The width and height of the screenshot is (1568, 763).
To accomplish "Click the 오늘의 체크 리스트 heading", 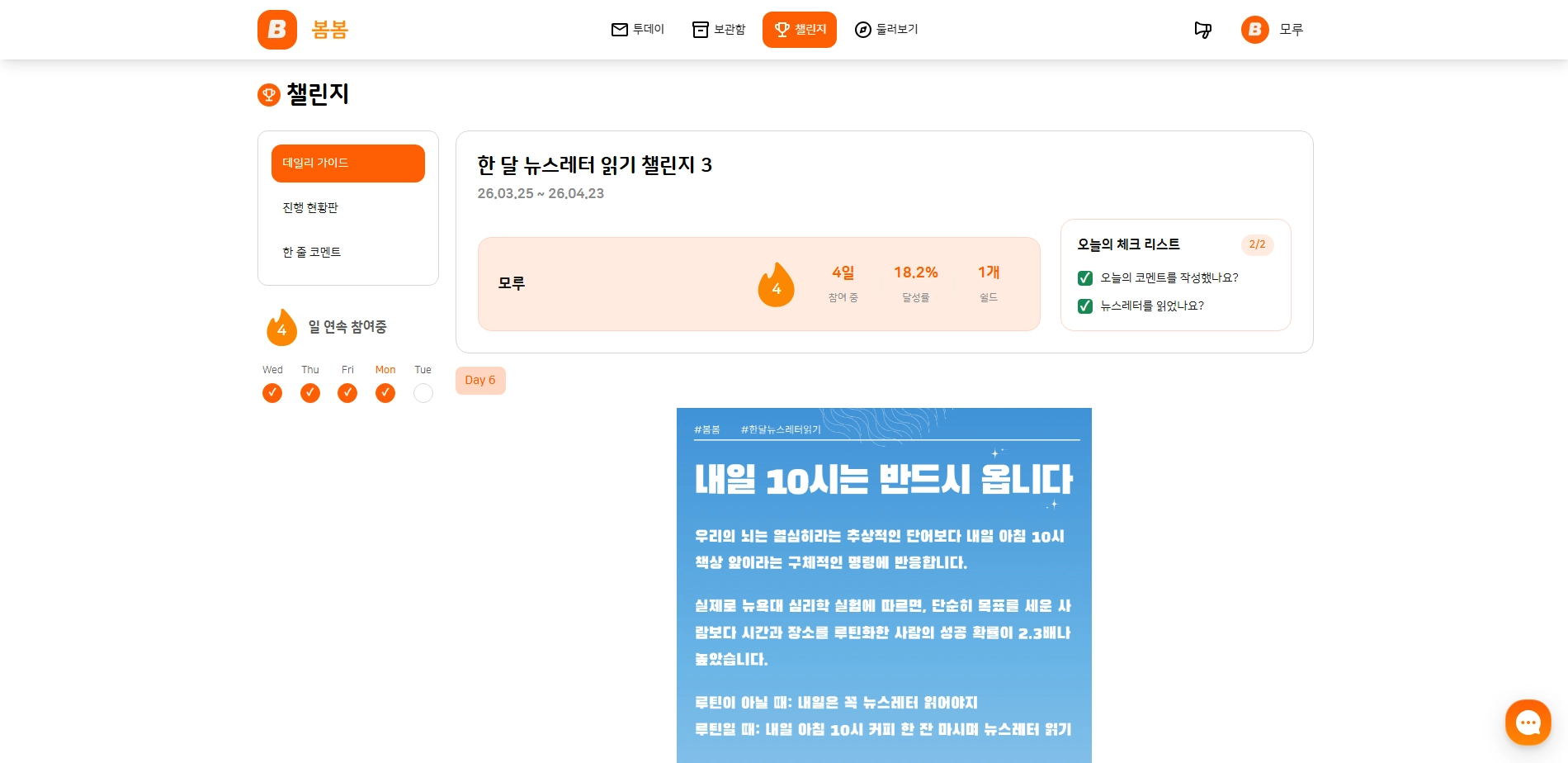I will point(1129,244).
